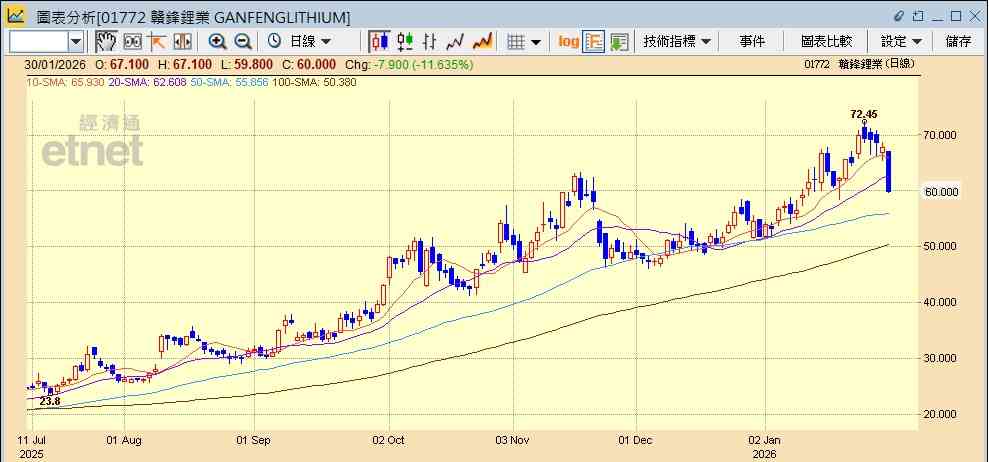Click the 01 Aug date axis label

tap(124, 440)
